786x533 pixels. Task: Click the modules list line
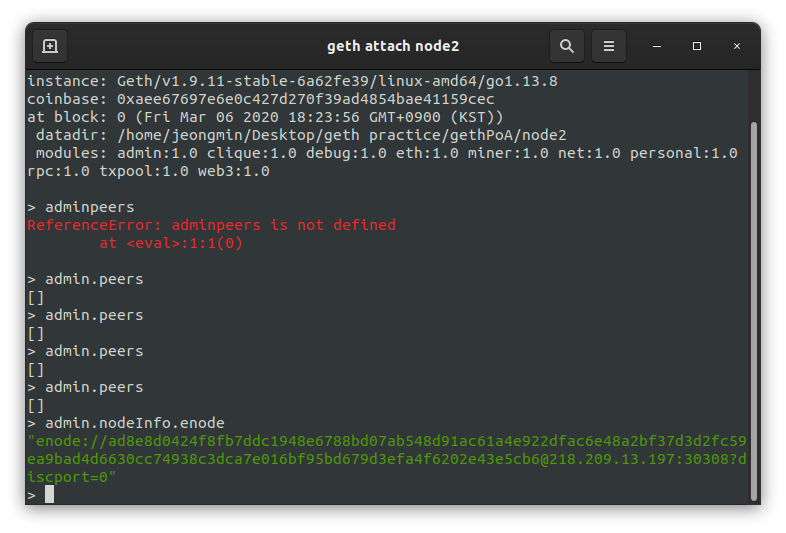pos(382,162)
